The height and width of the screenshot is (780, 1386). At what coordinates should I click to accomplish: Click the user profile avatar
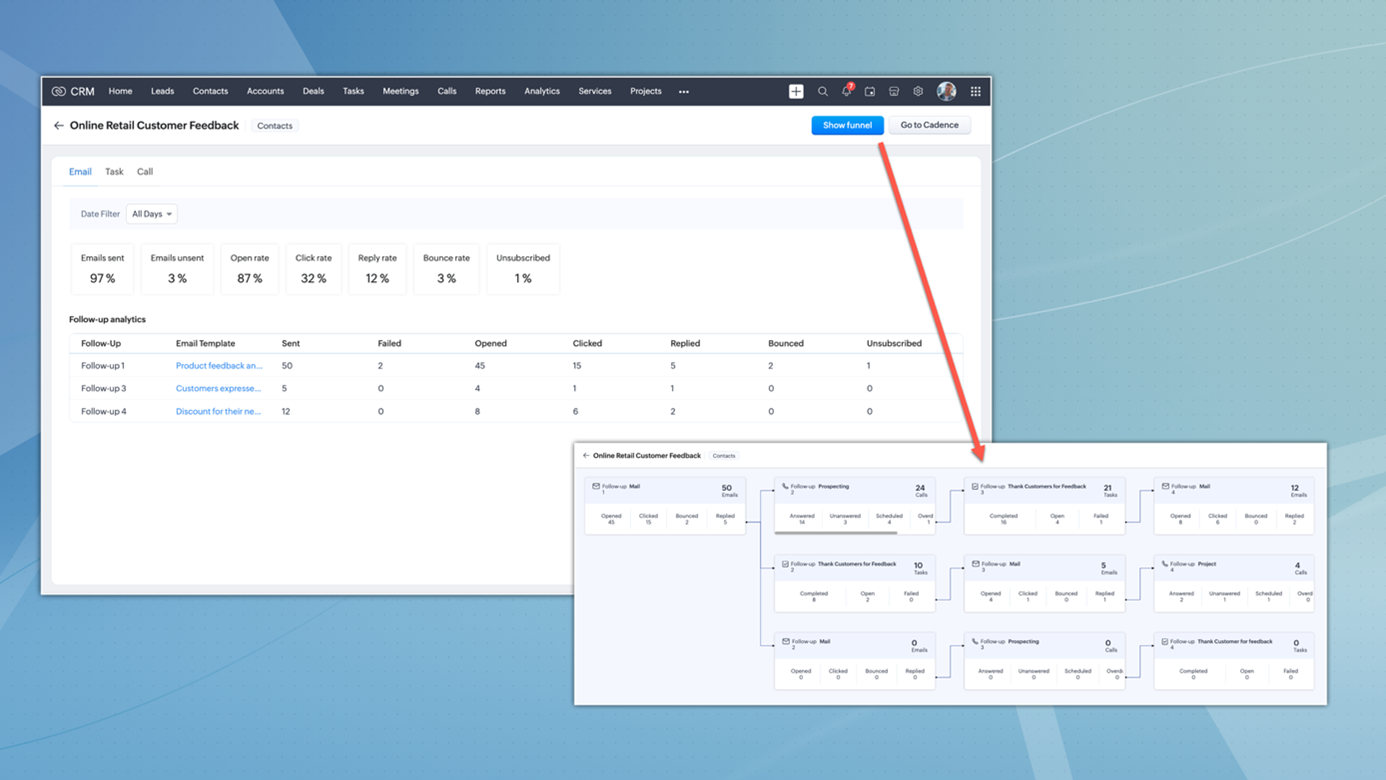946,91
